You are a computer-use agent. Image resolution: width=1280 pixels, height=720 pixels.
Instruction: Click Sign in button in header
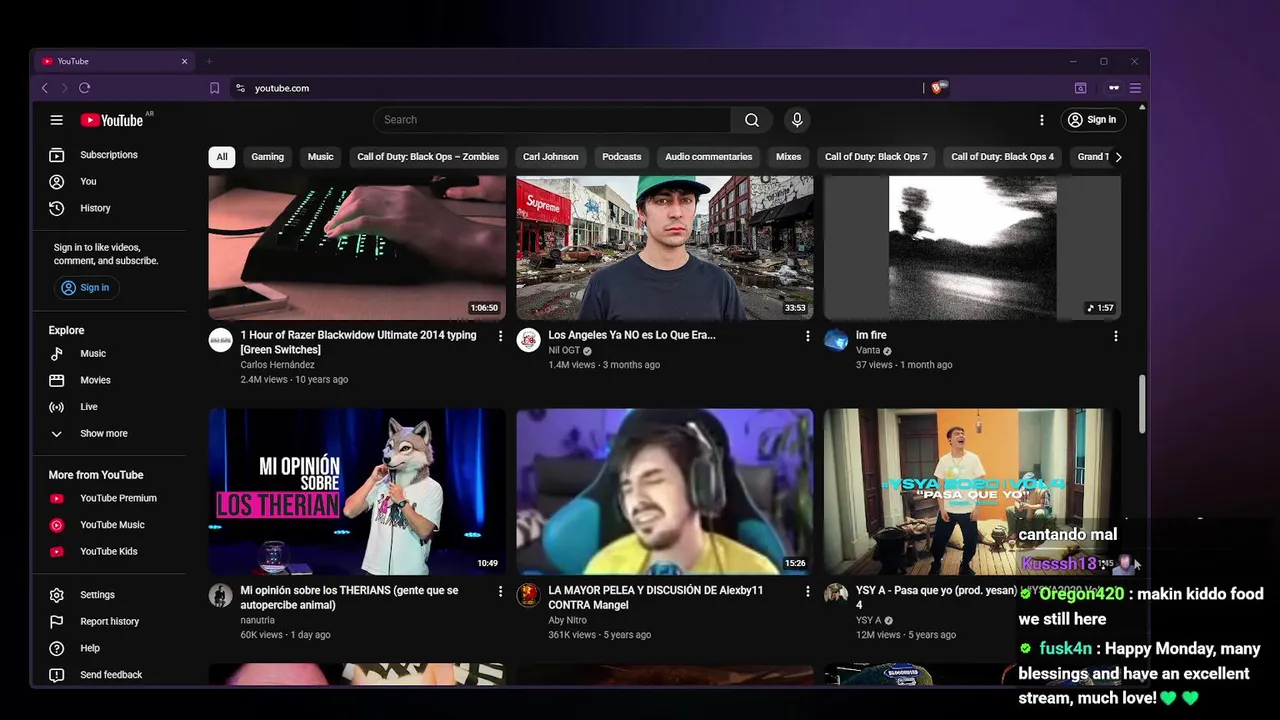click(x=1092, y=120)
